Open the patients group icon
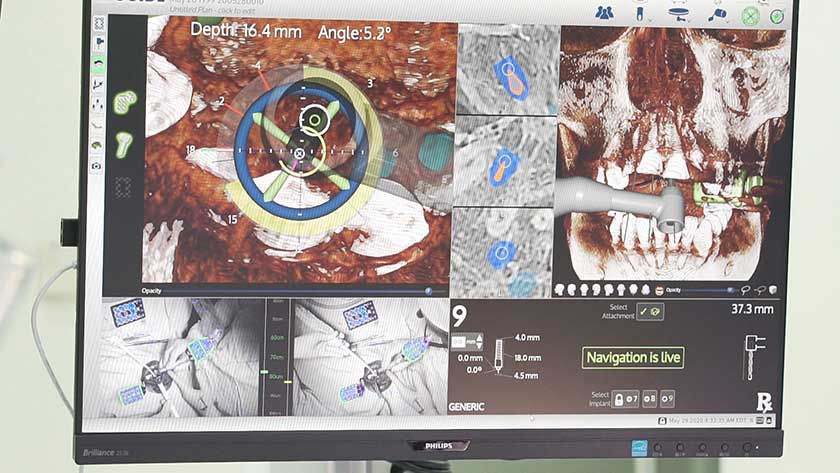The height and width of the screenshot is (473, 840). (604, 13)
